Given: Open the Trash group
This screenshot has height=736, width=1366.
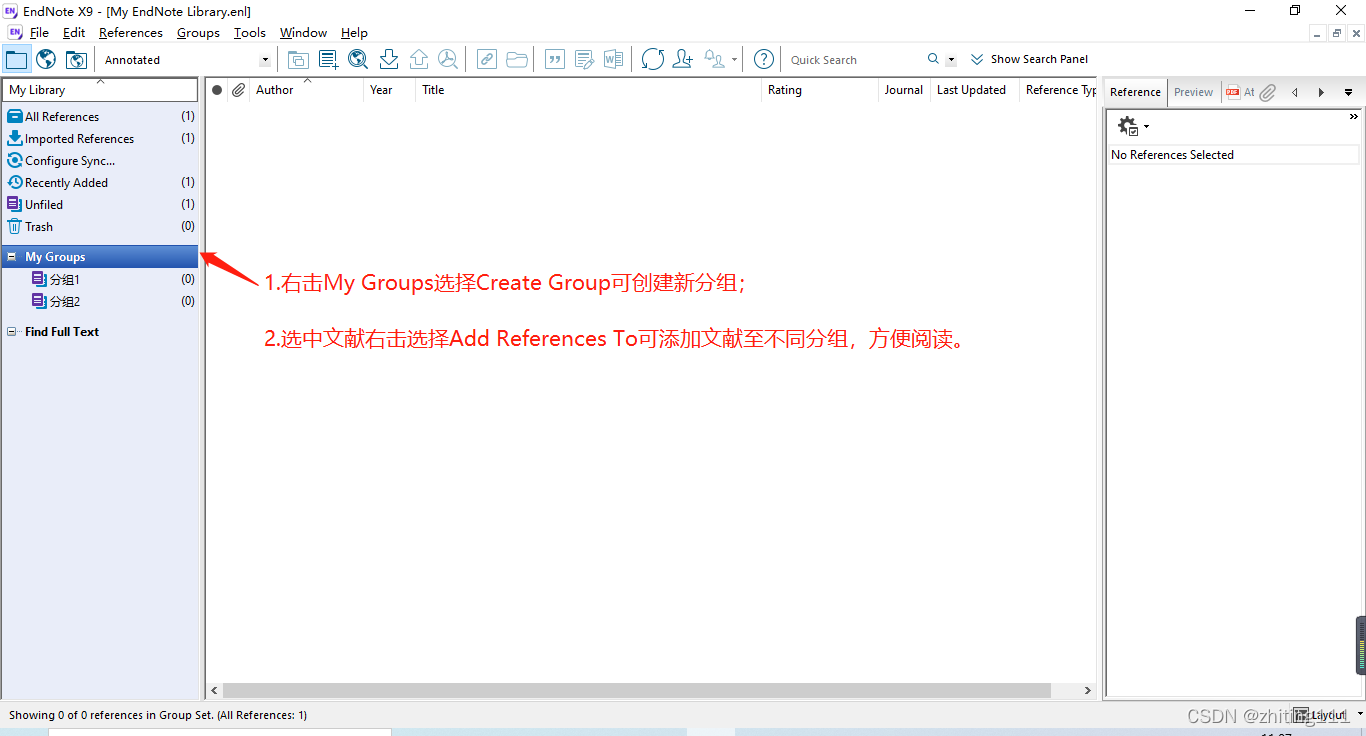Looking at the screenshot, I should point(100,227).
